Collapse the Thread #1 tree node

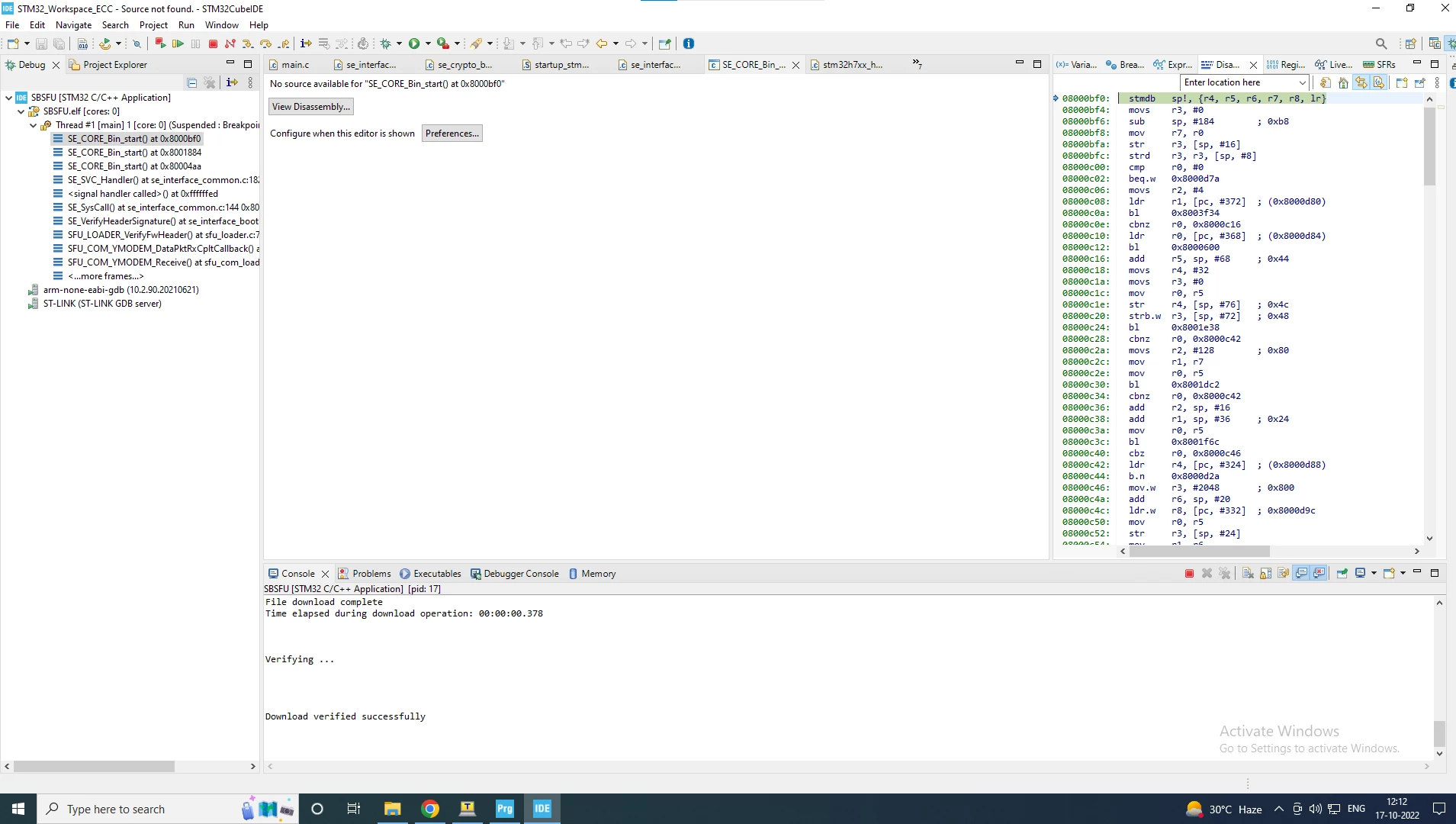[34, 125]
